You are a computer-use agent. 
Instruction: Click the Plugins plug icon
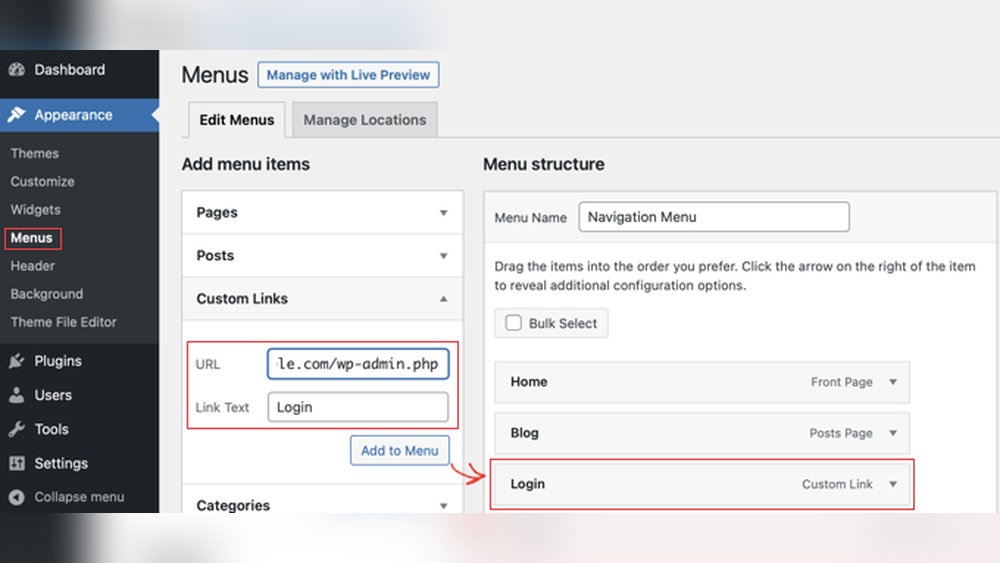[x=17, y=361]
